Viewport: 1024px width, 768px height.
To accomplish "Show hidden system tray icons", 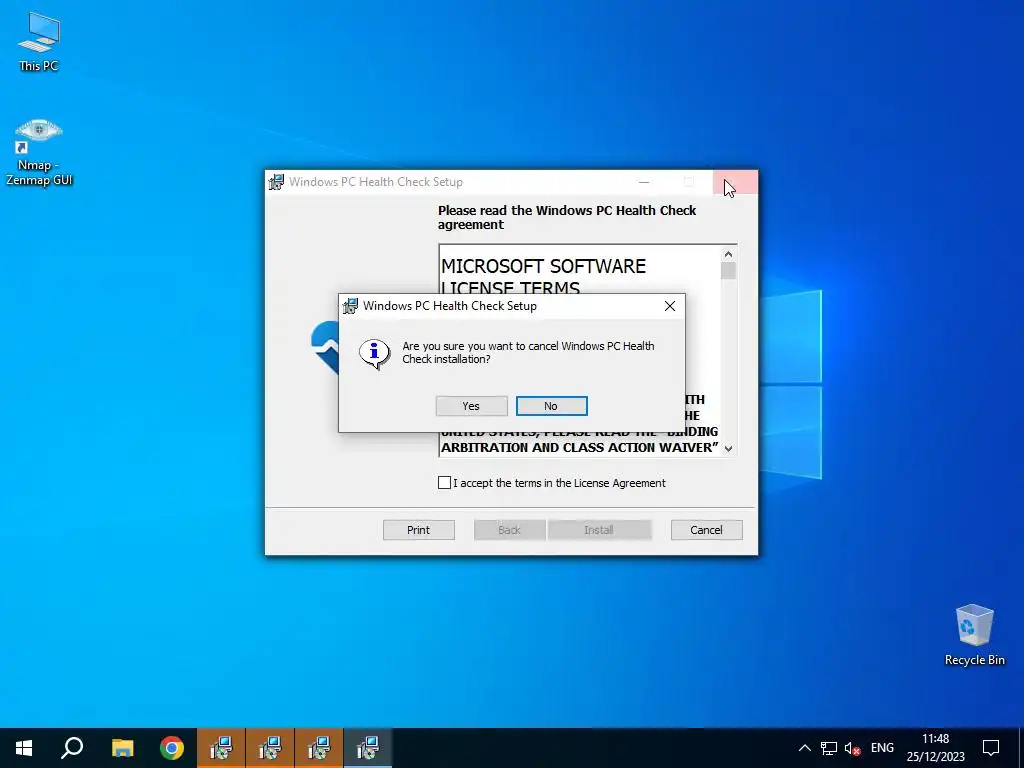I will (805, 748).
